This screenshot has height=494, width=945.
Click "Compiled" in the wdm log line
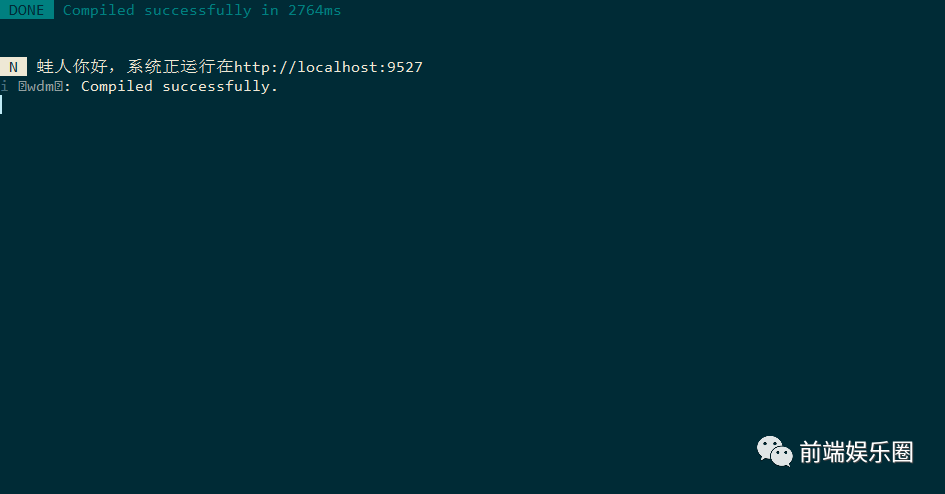pos(117,86)
